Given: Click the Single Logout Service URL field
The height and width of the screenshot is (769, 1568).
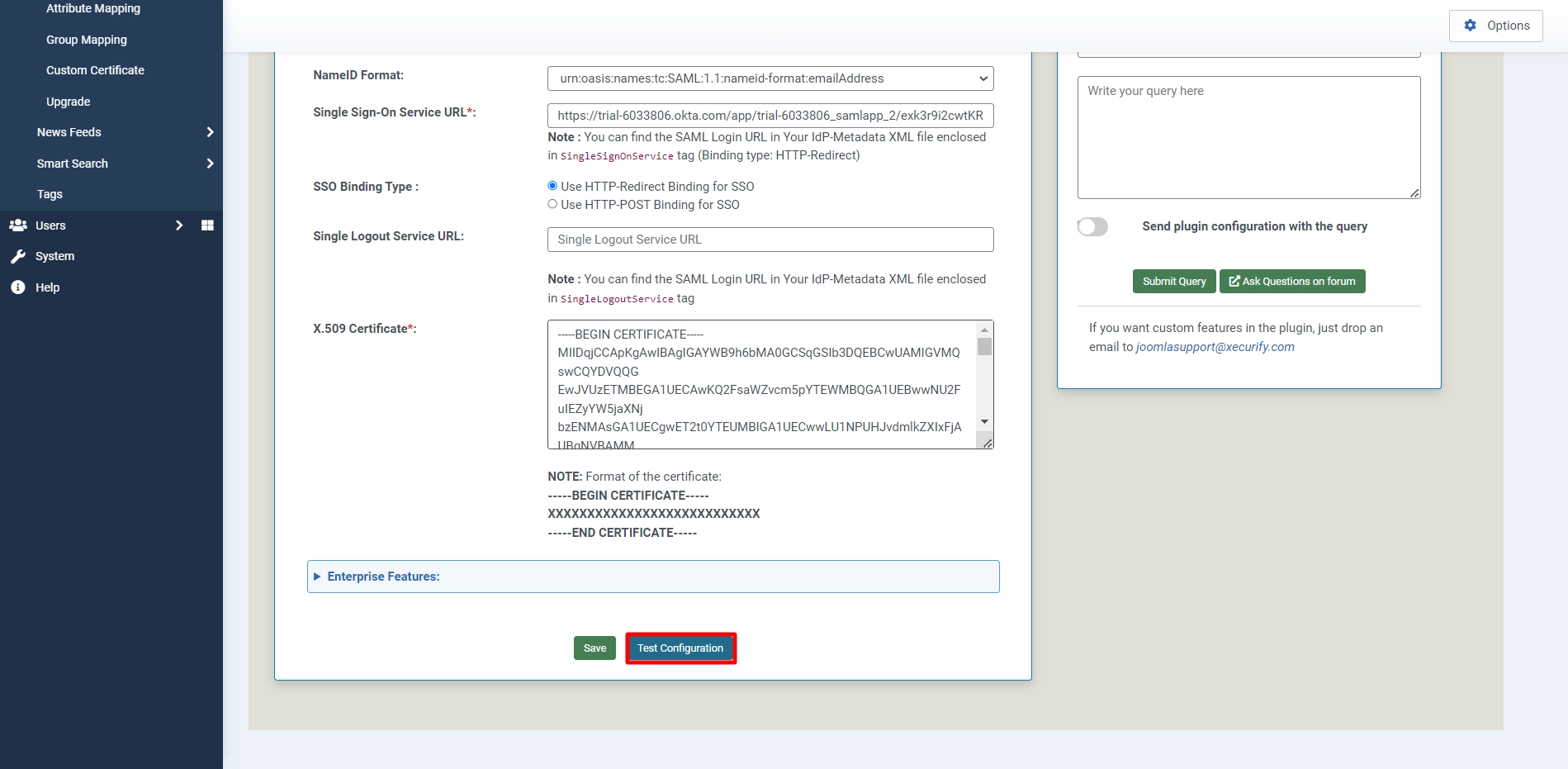Looking at the screenshot, I should point(770,240).
